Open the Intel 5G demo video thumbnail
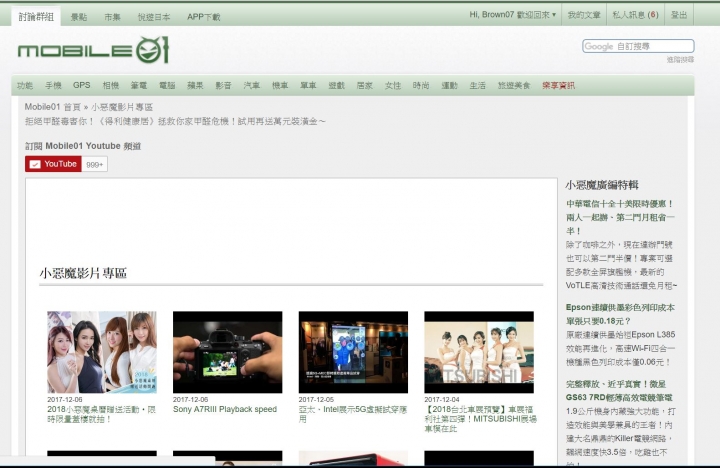This screenshot has height=468, width=720. click(x=353, y=352)
